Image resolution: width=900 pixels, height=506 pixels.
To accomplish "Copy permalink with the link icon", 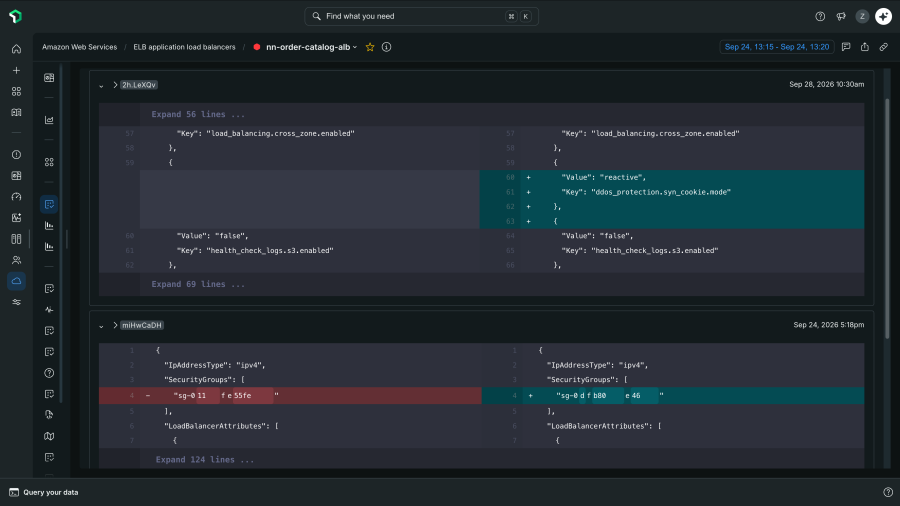I will [884, 47].
